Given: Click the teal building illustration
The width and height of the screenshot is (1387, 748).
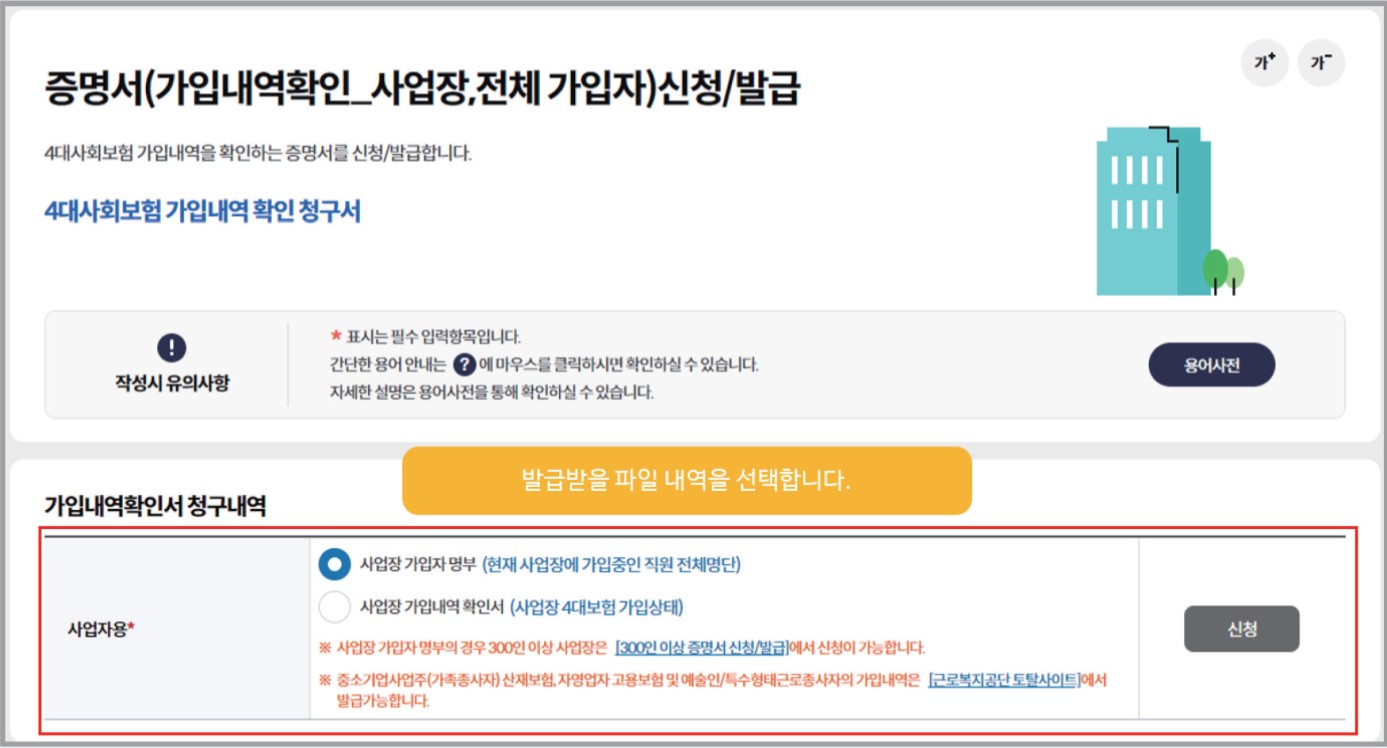Looking at the screenshot, I should click(x=1153, y=211).
